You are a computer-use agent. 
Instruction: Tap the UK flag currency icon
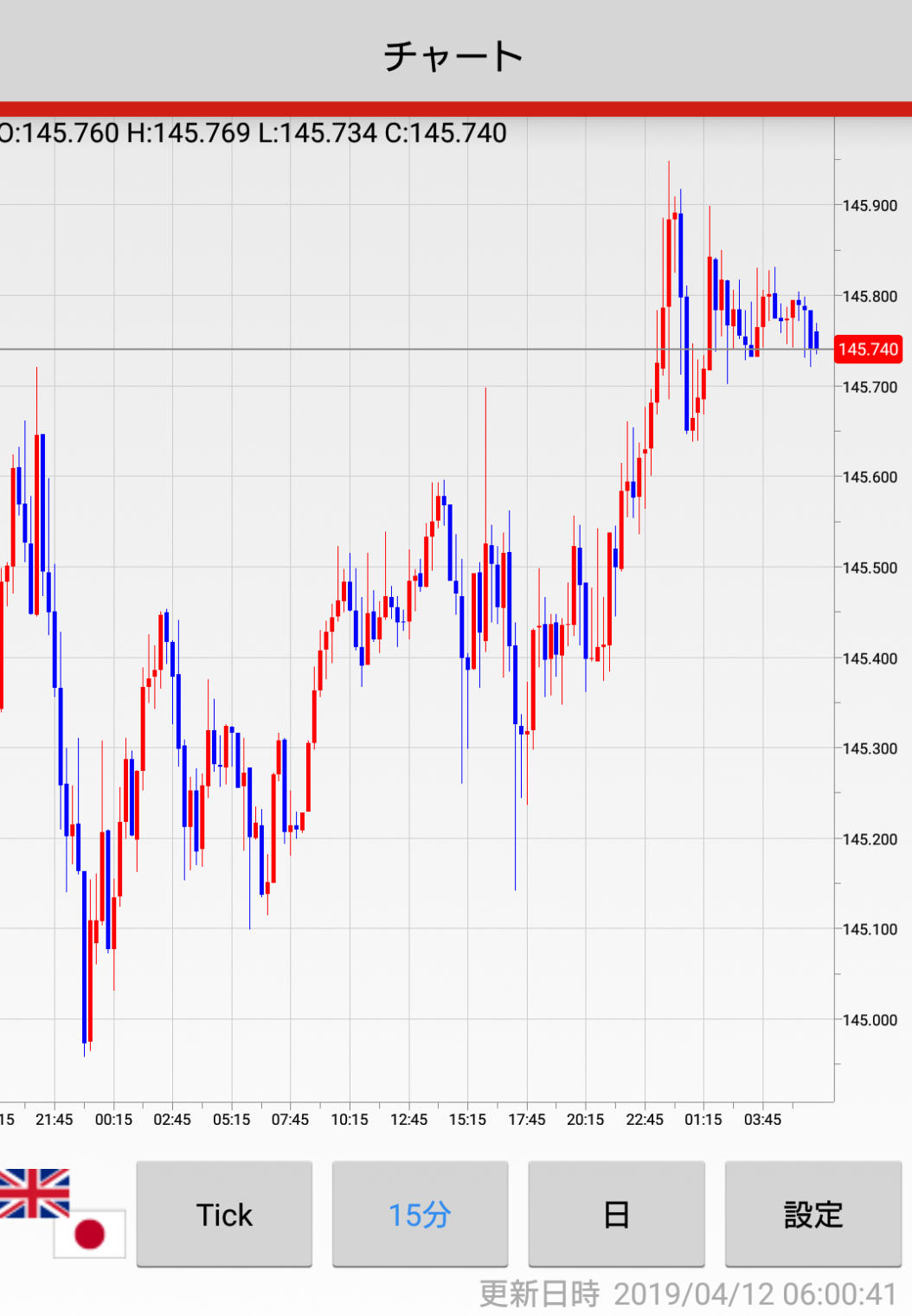[x=35, y=1193]
